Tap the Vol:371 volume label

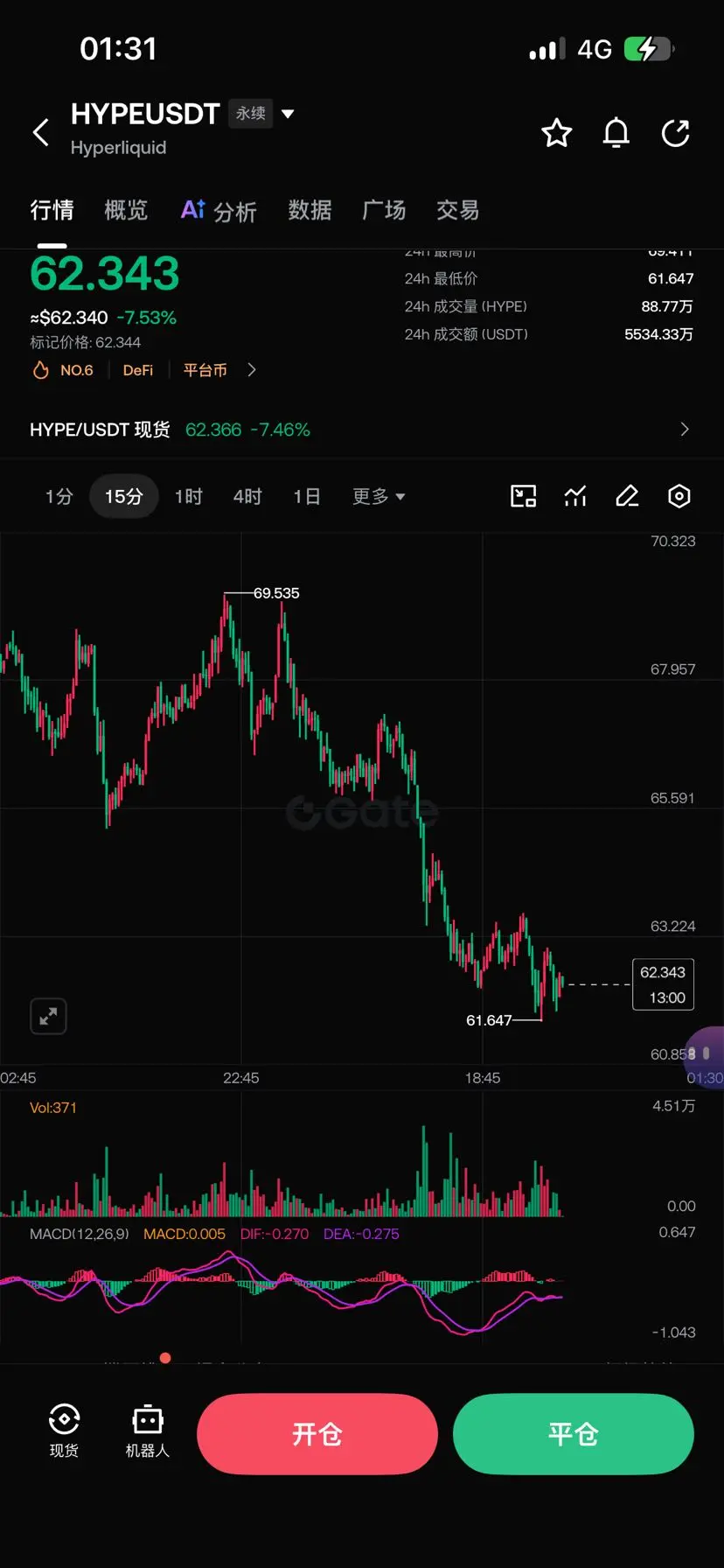(x=53, y=1107)
